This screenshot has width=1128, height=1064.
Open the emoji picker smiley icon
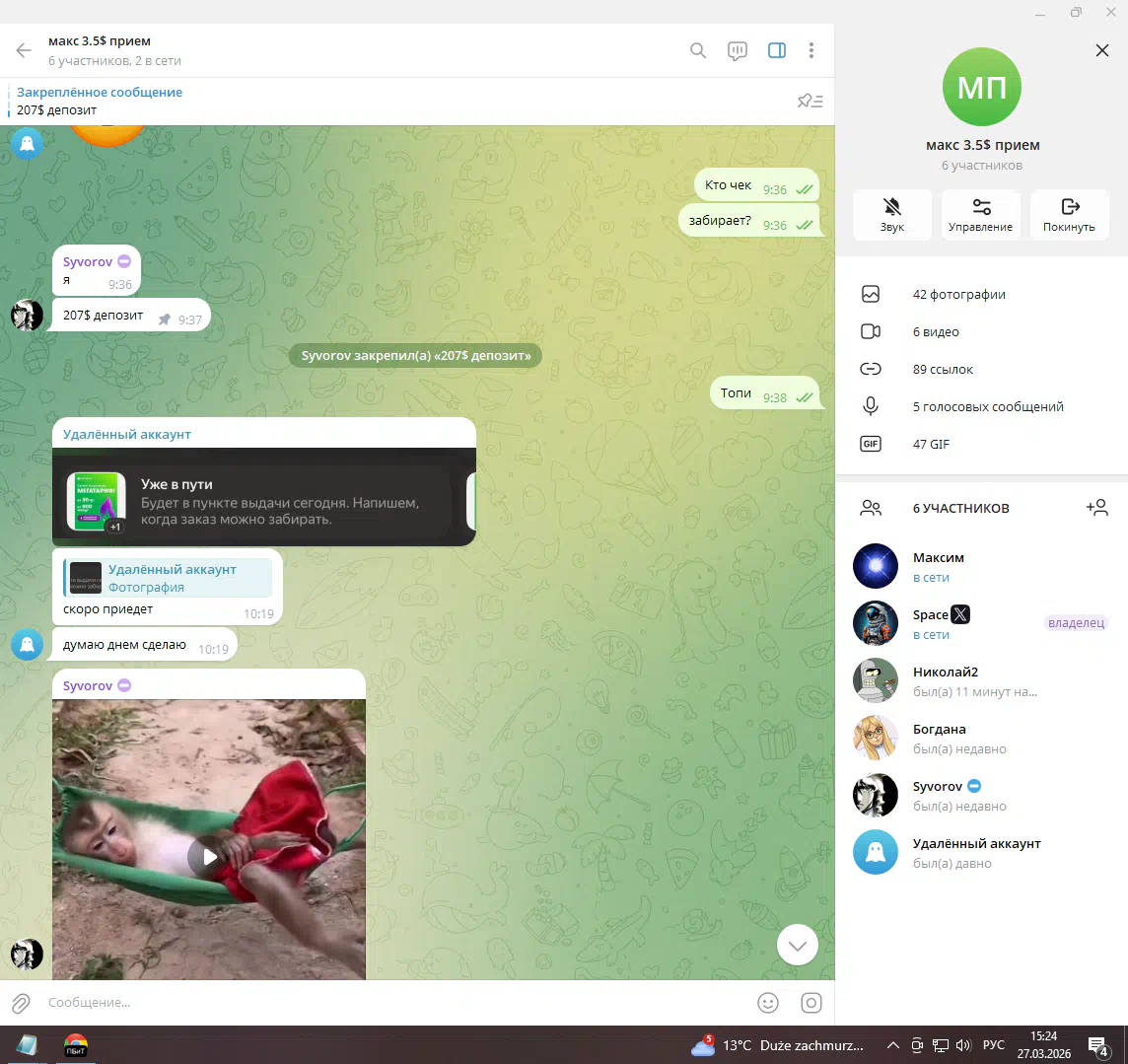[x=767, y=1003]
